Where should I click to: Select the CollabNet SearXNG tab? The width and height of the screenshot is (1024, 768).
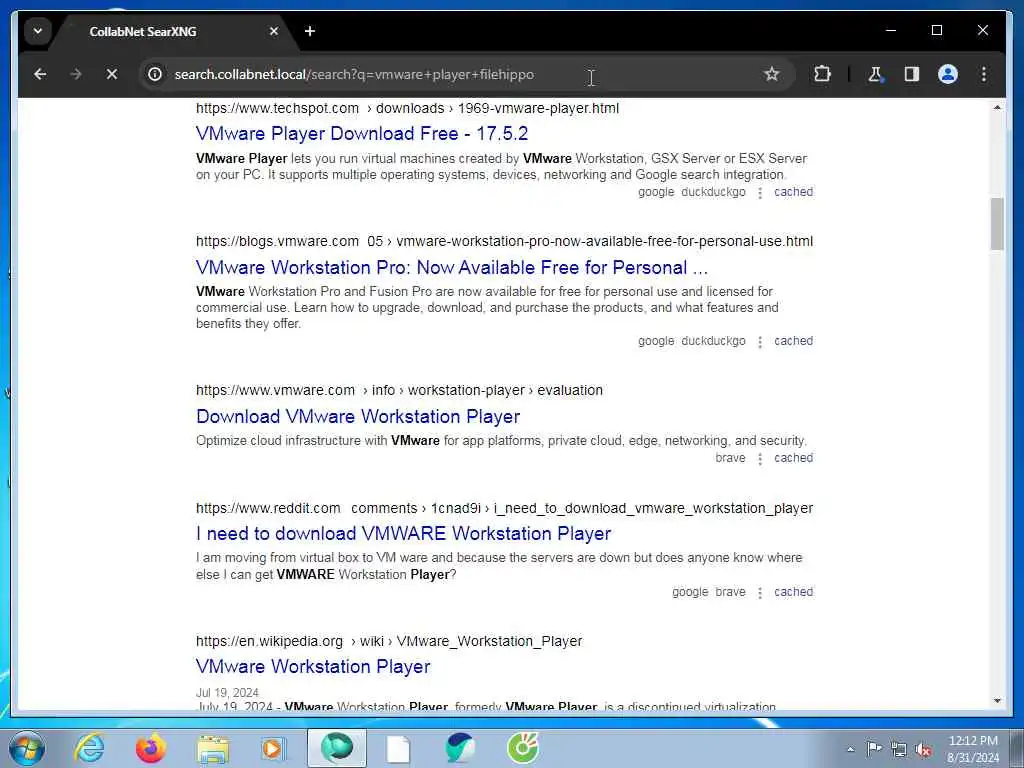coord(170,31)
